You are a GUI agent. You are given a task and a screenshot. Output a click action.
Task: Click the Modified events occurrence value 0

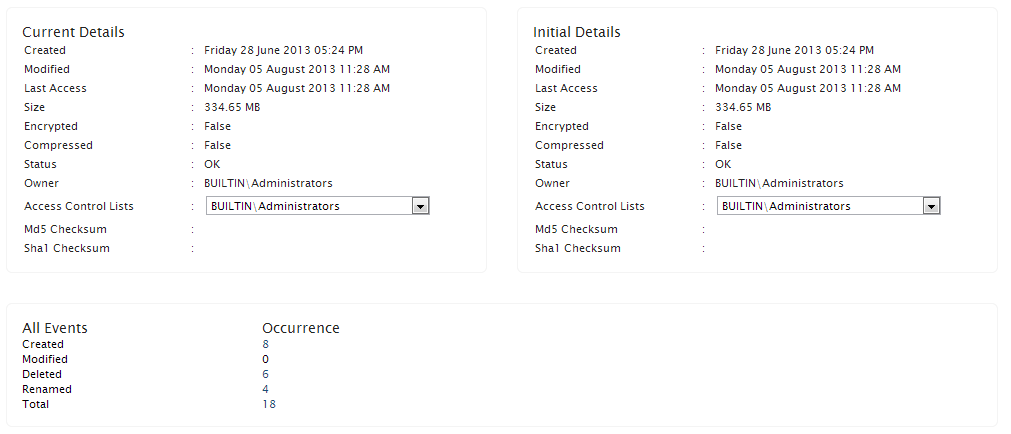[265, 359]
